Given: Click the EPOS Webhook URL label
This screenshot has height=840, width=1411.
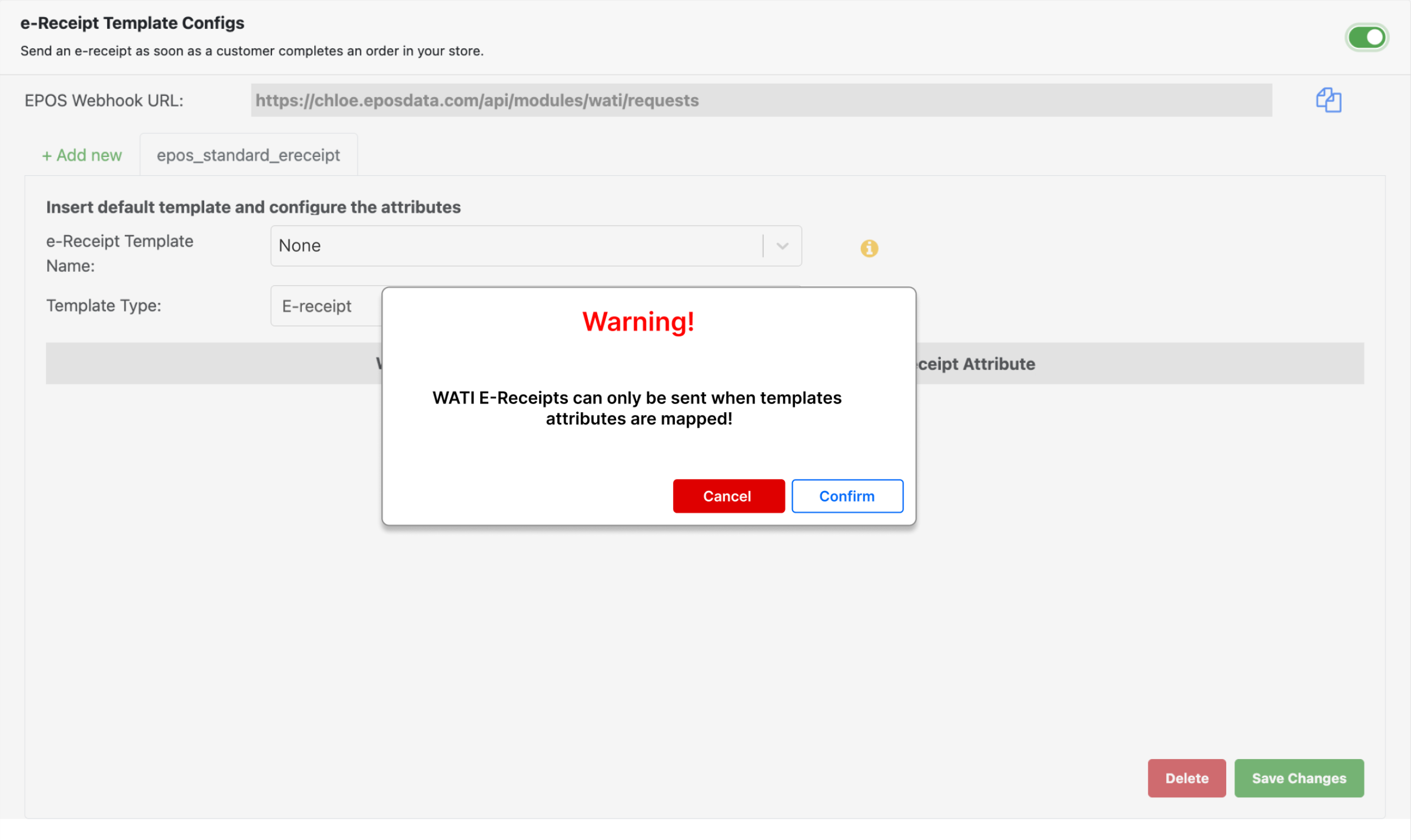Looking at the screenshot, I should 104,101.
